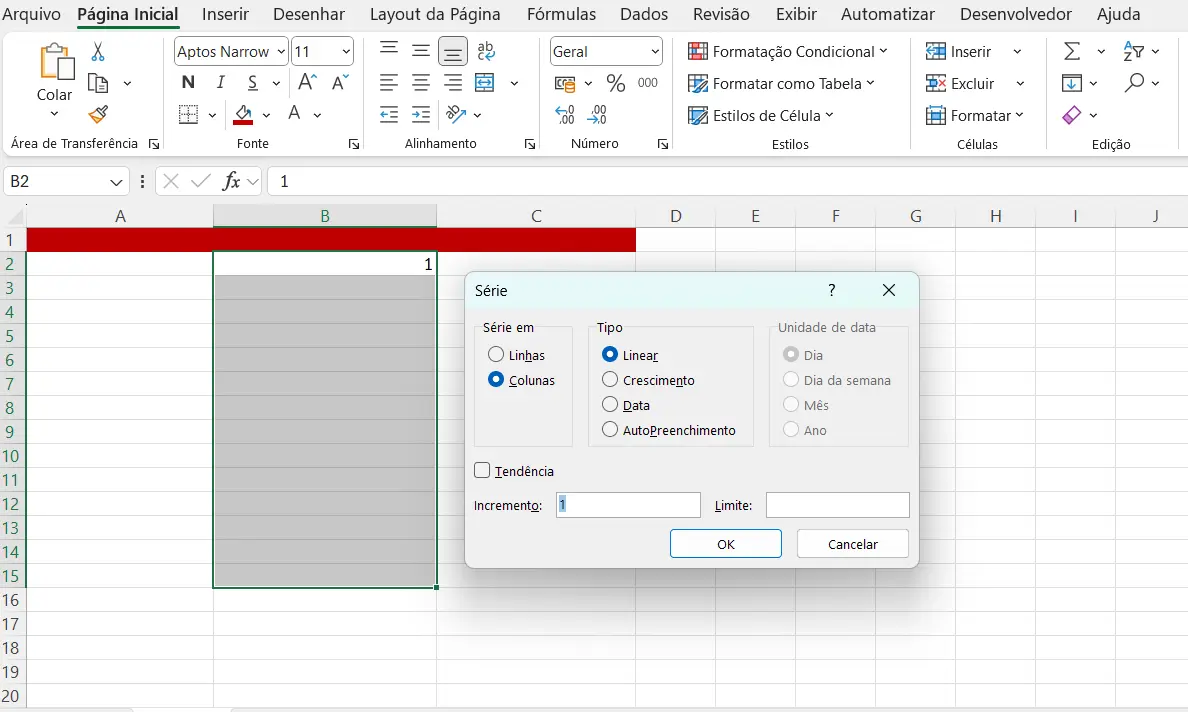This screenshot has width=1188, height=712.
Task: Switch to the Inserir tab
Action: (225, 14)
